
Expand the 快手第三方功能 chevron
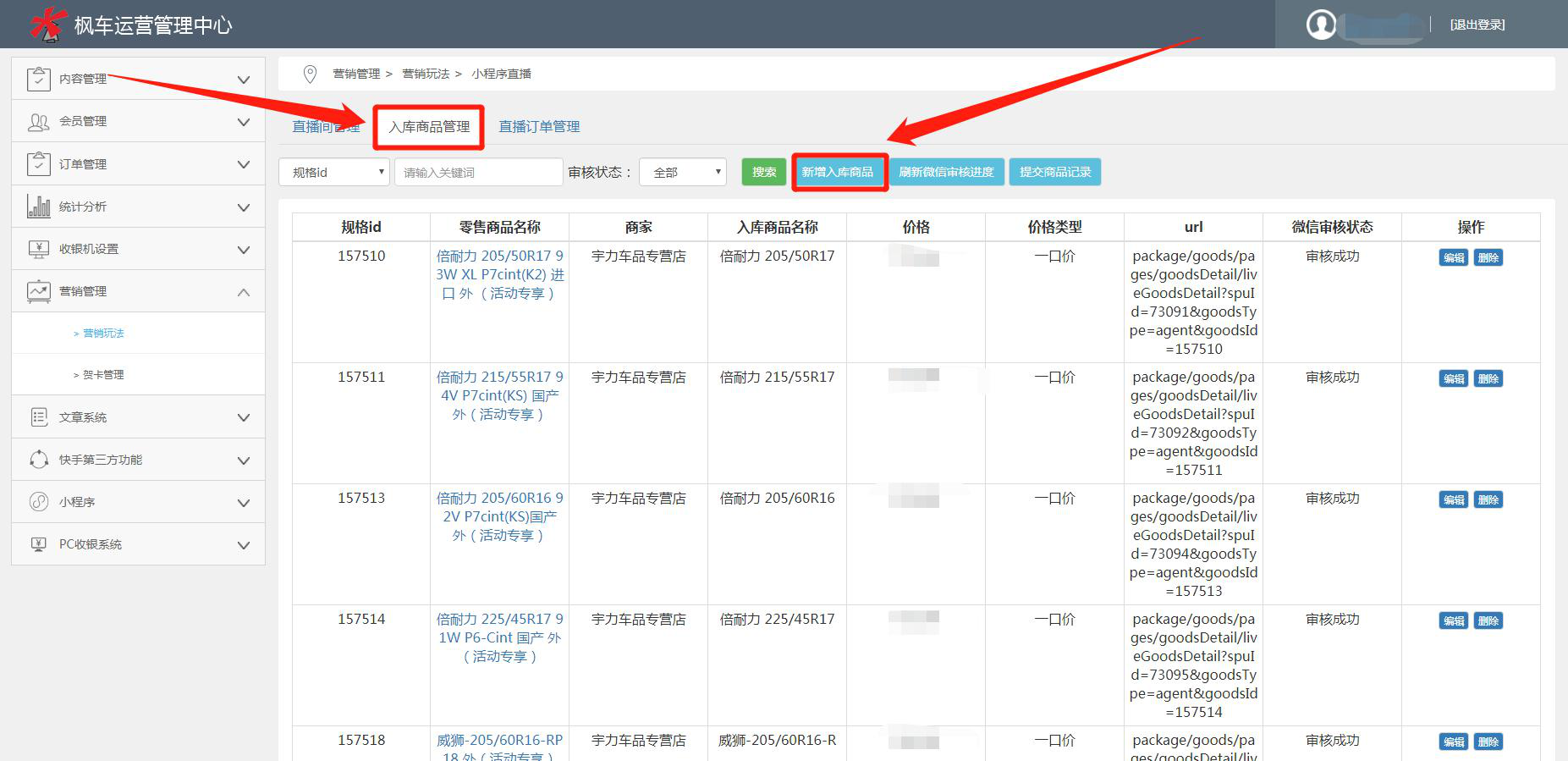pyautogui.click(x=244, y=460)
